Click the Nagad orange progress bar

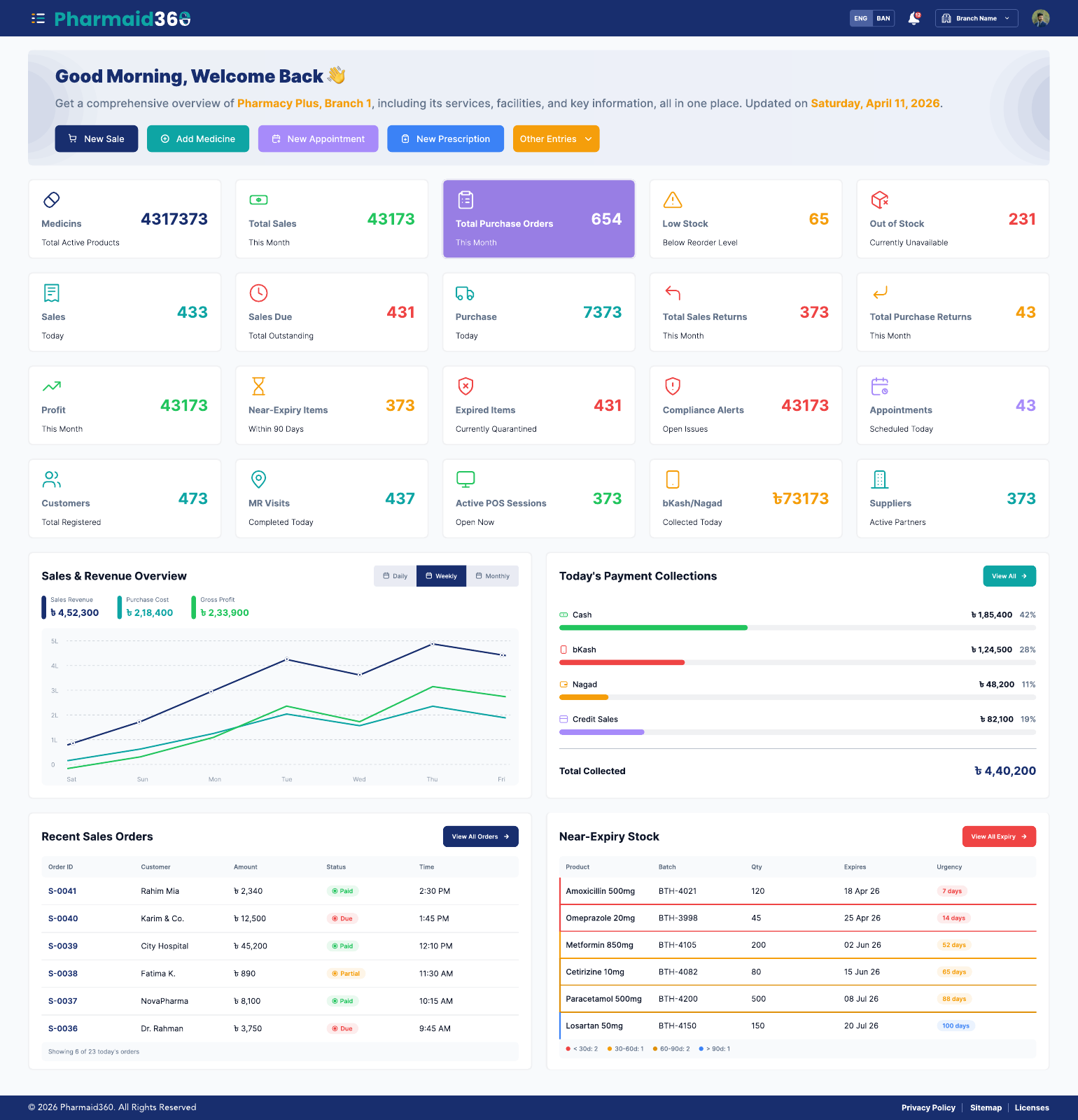584,697
